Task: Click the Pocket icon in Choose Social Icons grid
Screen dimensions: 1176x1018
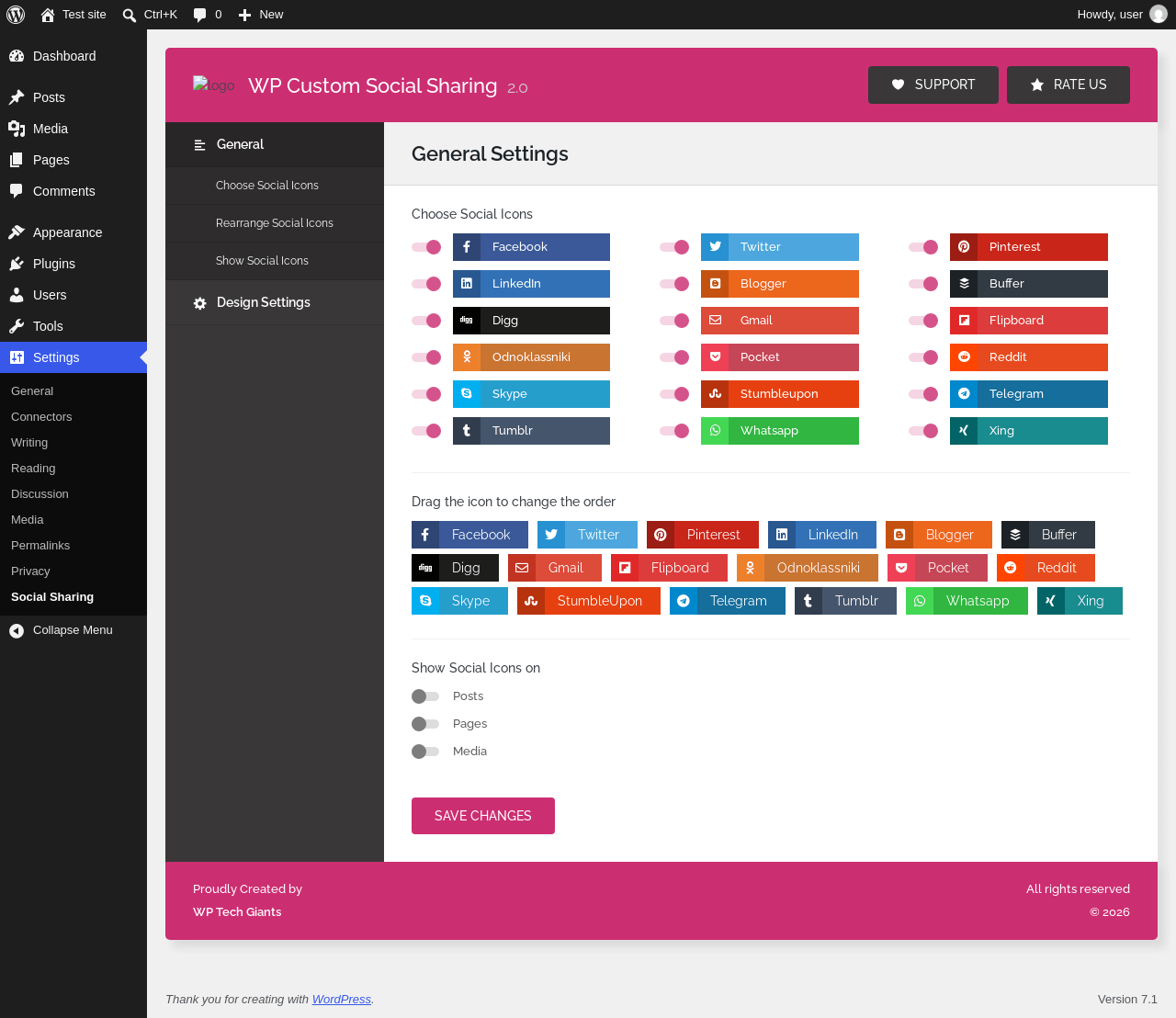Action: (x=715, y=357)
